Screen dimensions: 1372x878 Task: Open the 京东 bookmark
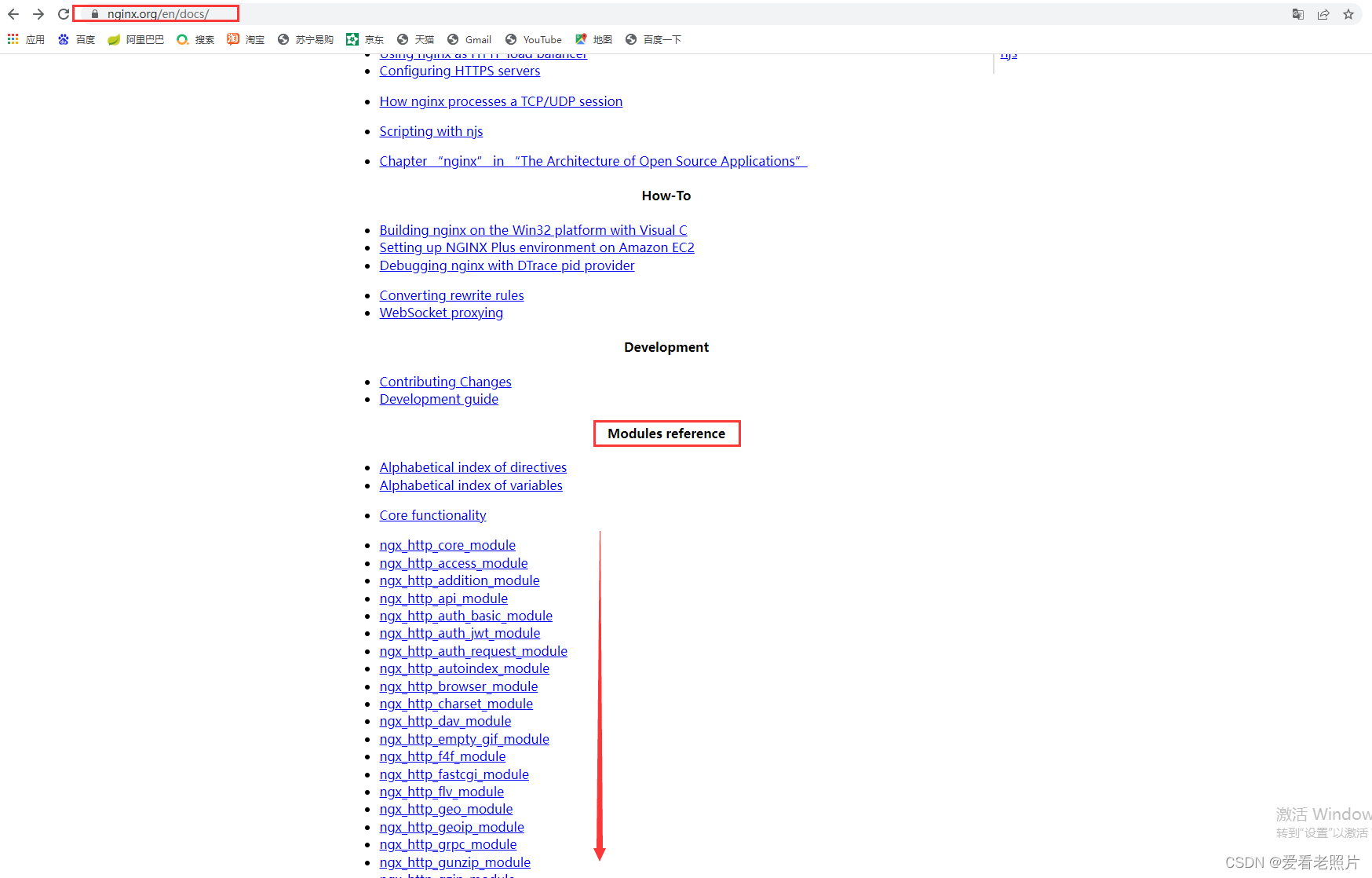point(365,39)
